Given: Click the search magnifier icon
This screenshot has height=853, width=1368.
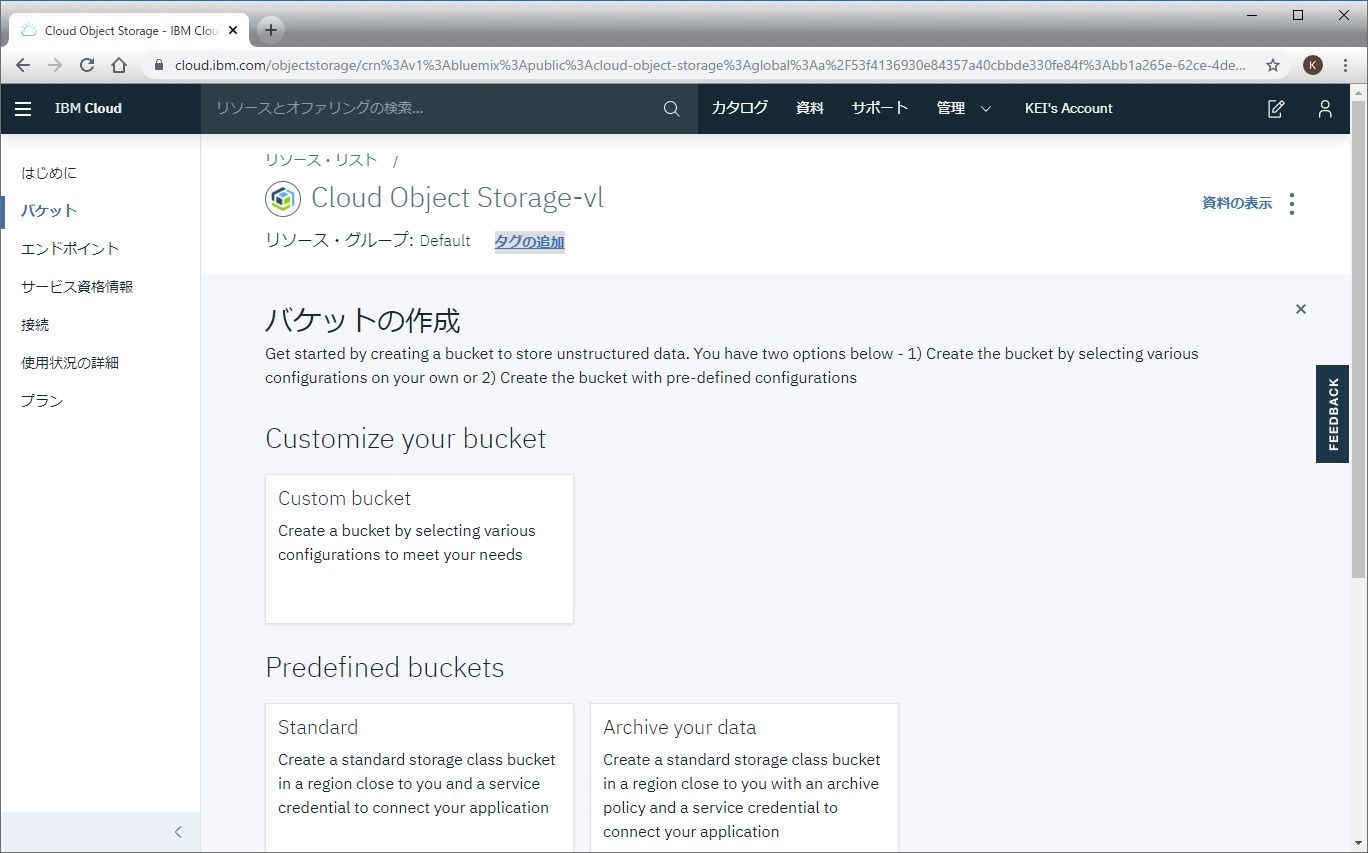Looking at the screenshot, I should point(671,109).
